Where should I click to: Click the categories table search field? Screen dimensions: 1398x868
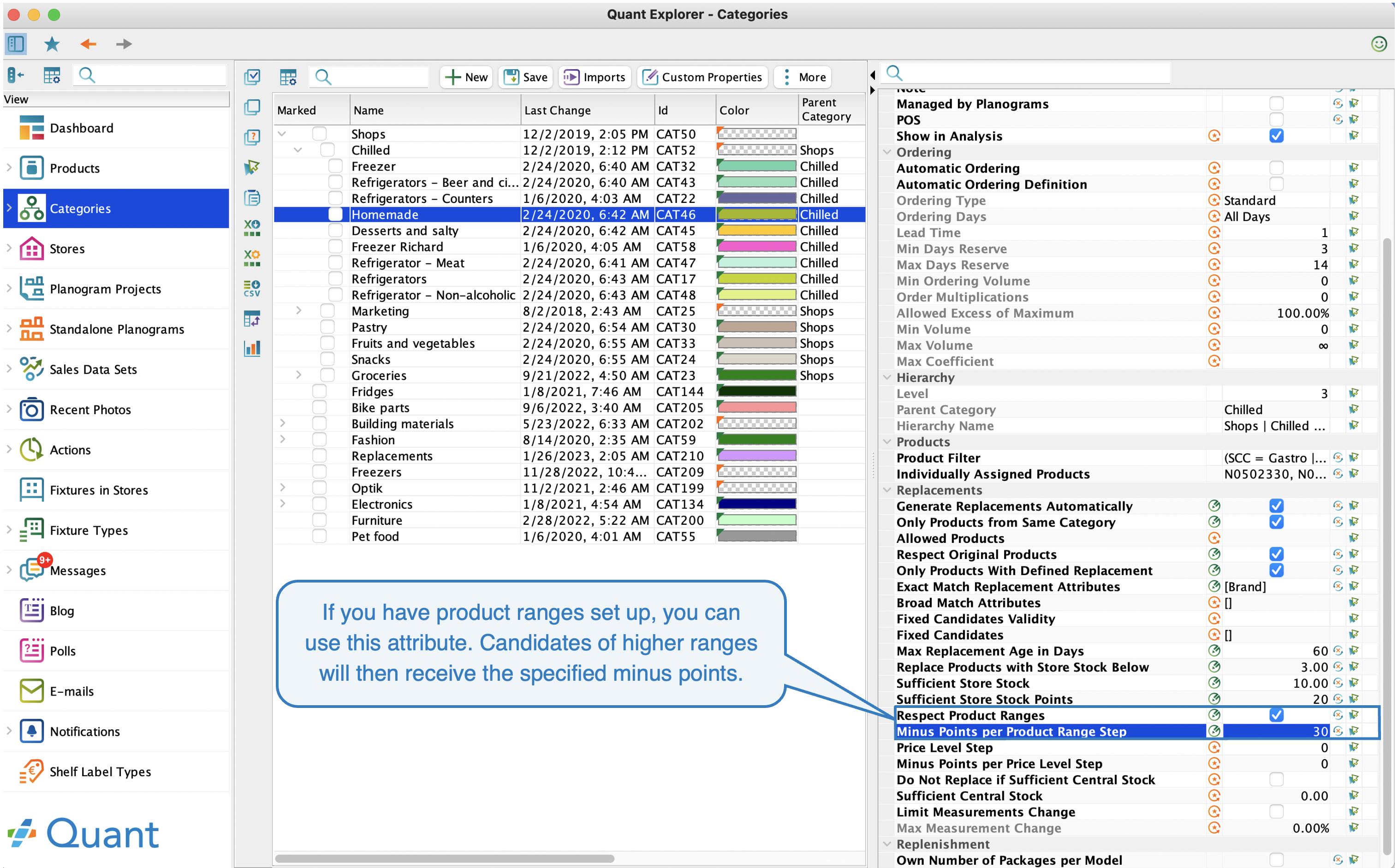click(x=369, y=77)
